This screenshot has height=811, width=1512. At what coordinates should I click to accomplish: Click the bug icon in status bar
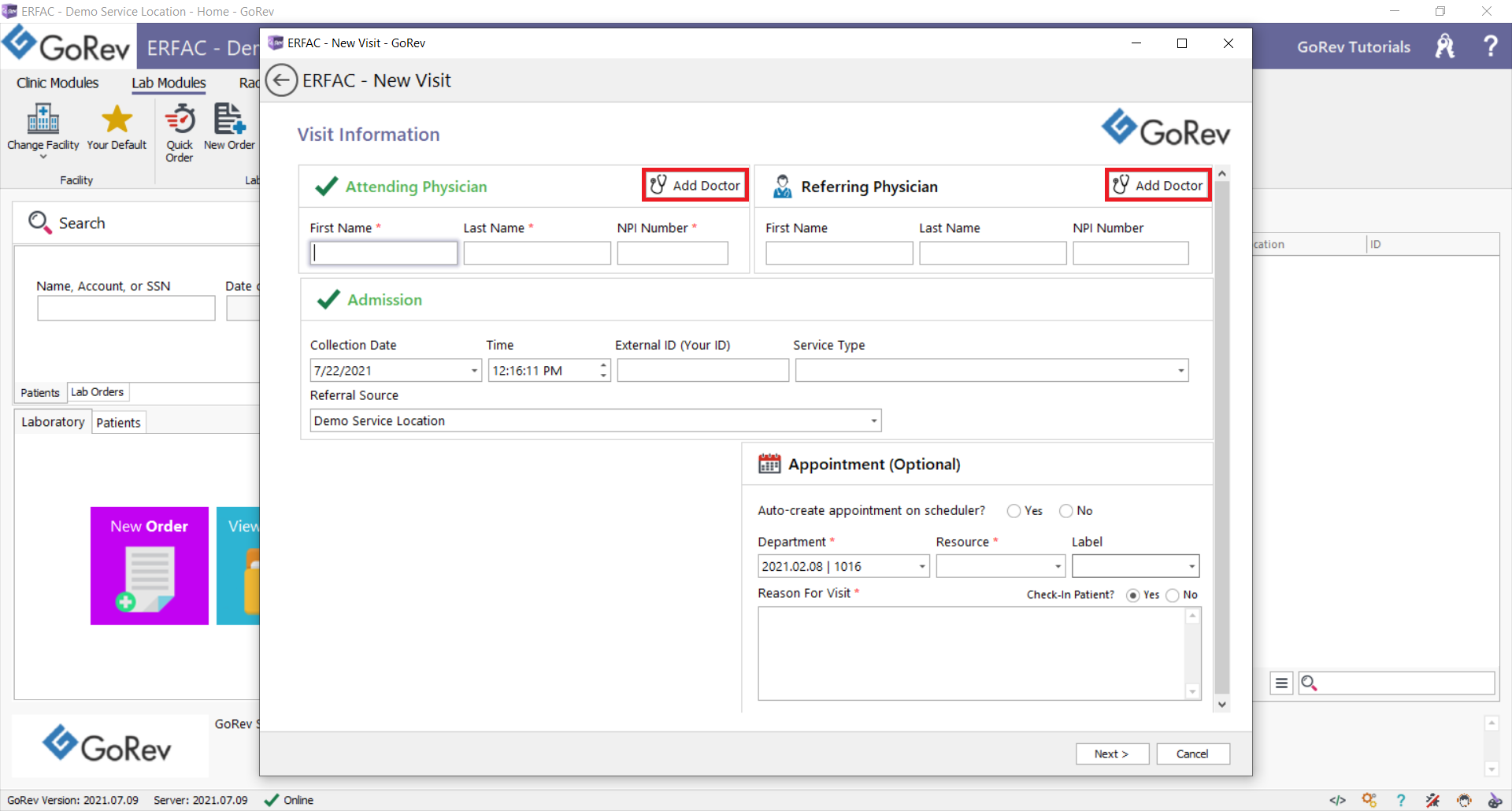1464,800
